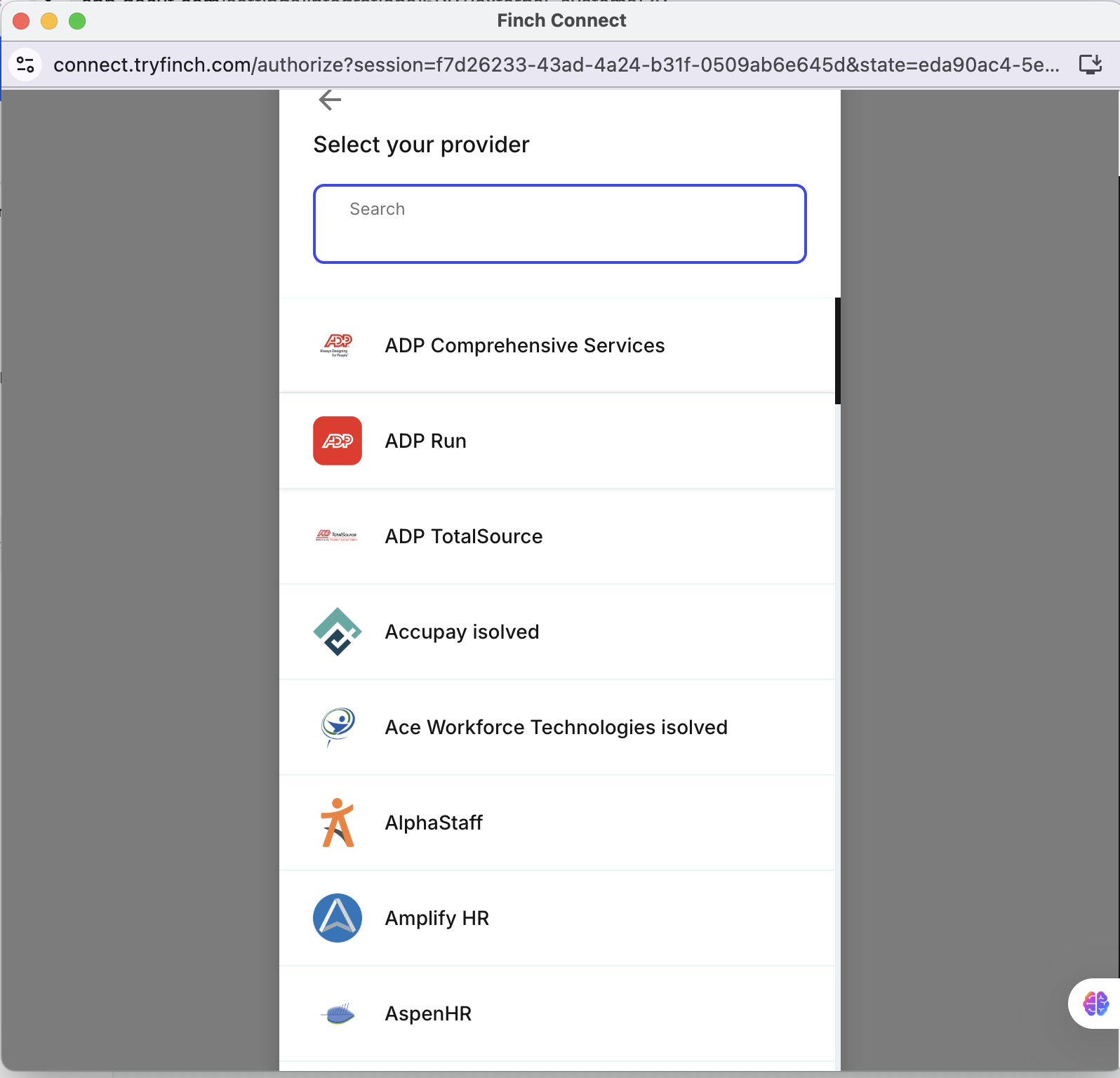Open the brain extension floating icon
This screenshot has height=1078, width=1120.
tap(1095, 1004)
